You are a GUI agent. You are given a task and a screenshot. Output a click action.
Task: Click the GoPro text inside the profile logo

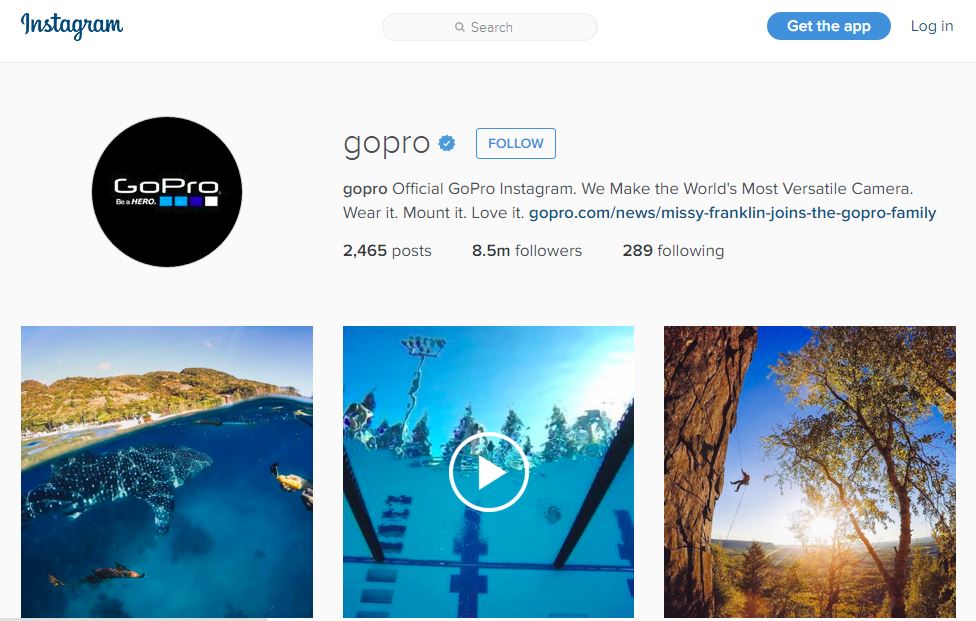pos(166,185)
